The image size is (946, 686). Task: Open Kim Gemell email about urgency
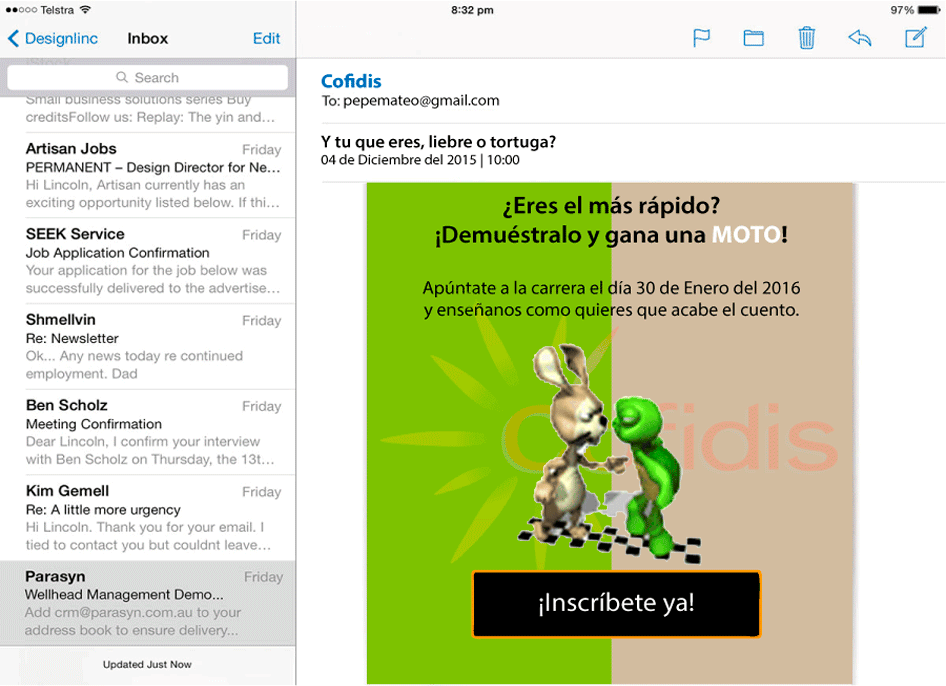coord(148,518)
